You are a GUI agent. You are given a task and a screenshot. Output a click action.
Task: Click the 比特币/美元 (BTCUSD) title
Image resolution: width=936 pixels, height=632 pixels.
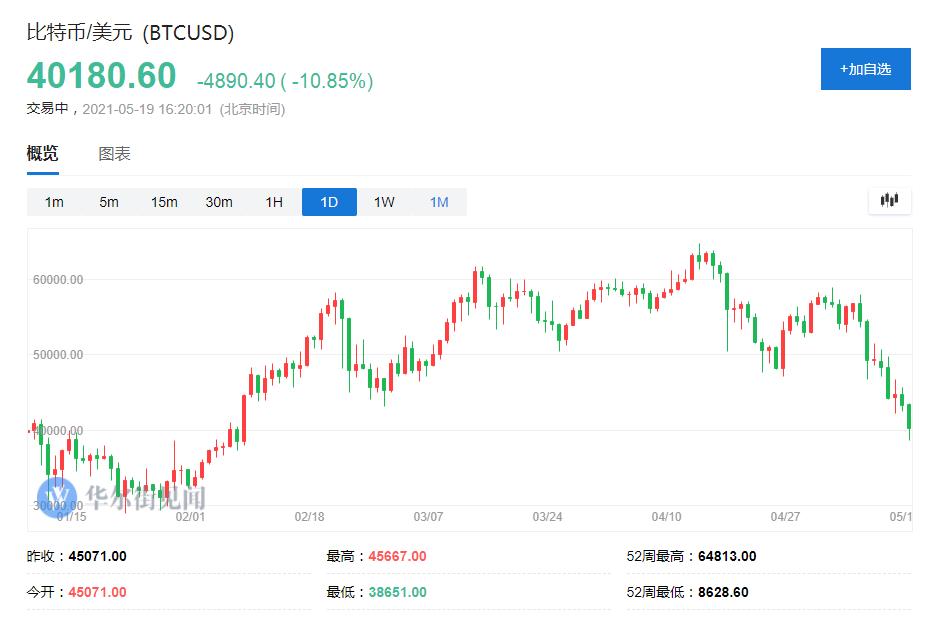(130, 33)
